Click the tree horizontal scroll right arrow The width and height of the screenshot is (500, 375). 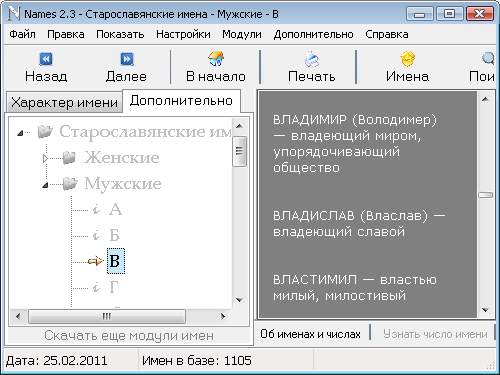223,316
